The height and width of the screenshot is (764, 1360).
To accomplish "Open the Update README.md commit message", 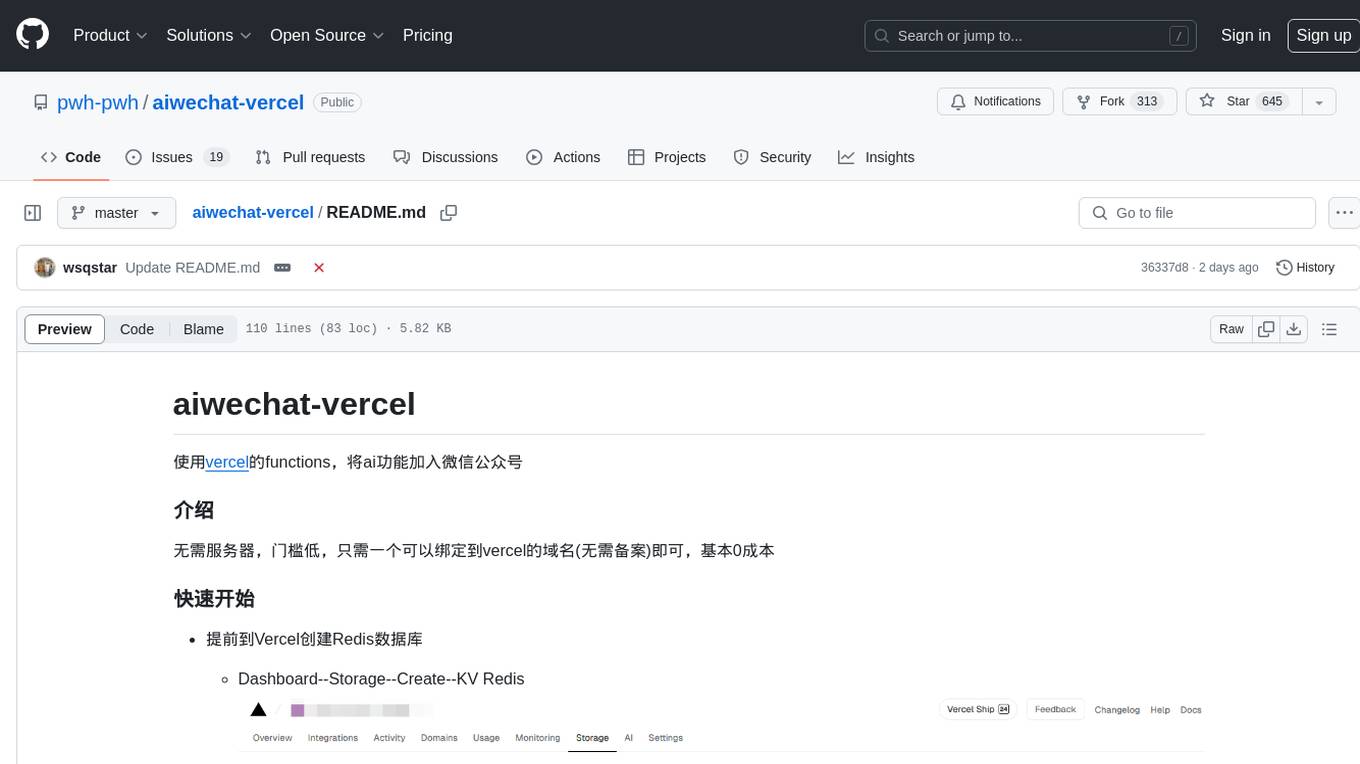I will coord(192,268).
